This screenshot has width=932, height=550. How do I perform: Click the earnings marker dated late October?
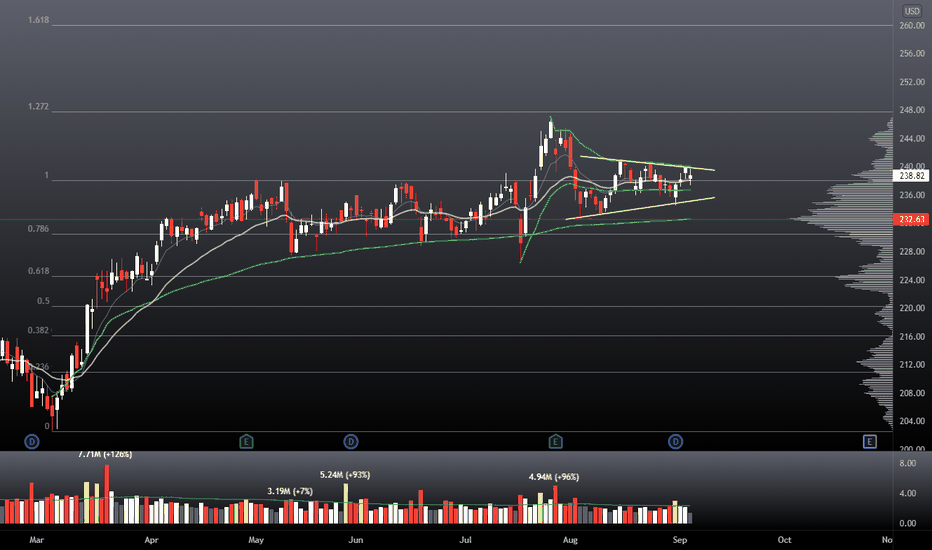[x=870, y=441]
